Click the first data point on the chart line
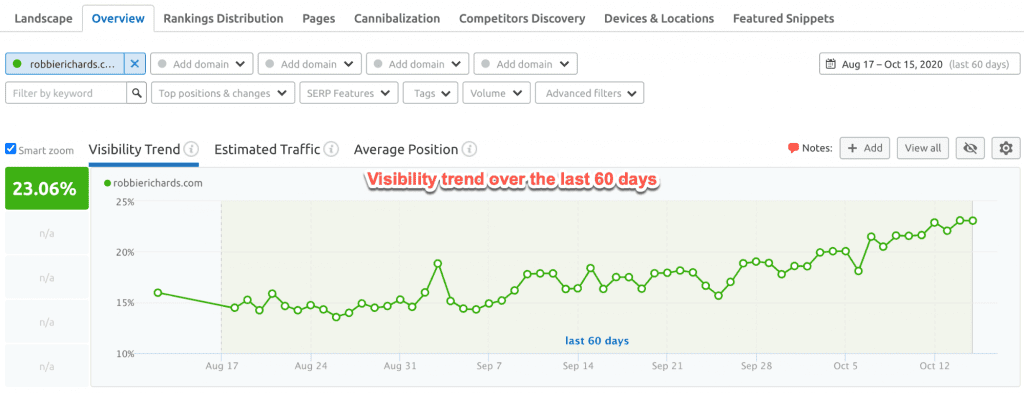 [x=158, y=293]
